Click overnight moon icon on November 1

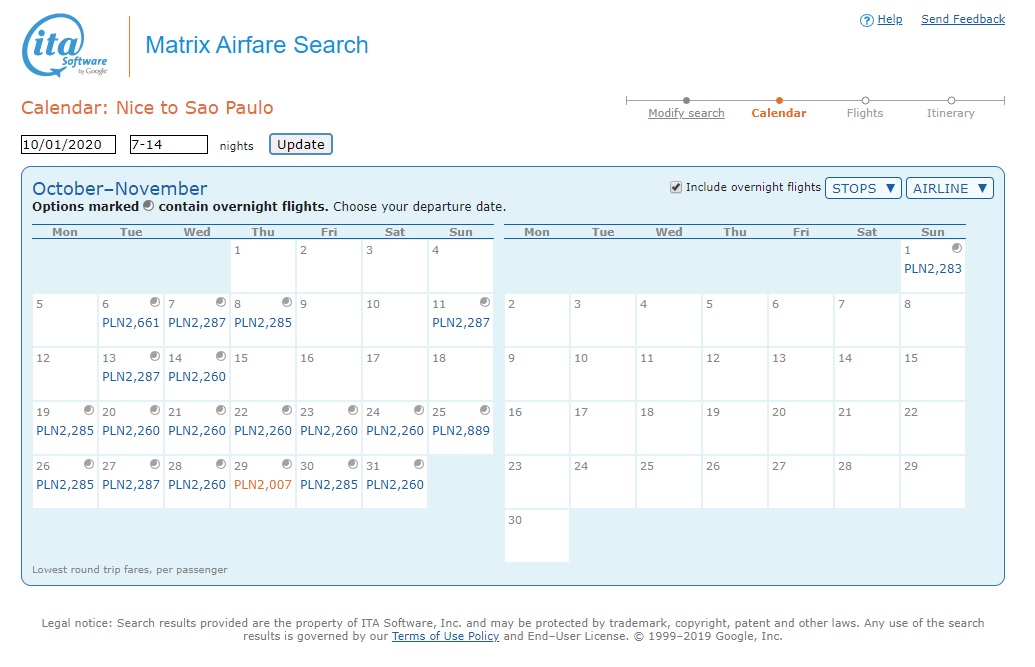pyautogui.click(x=956, y=248)
